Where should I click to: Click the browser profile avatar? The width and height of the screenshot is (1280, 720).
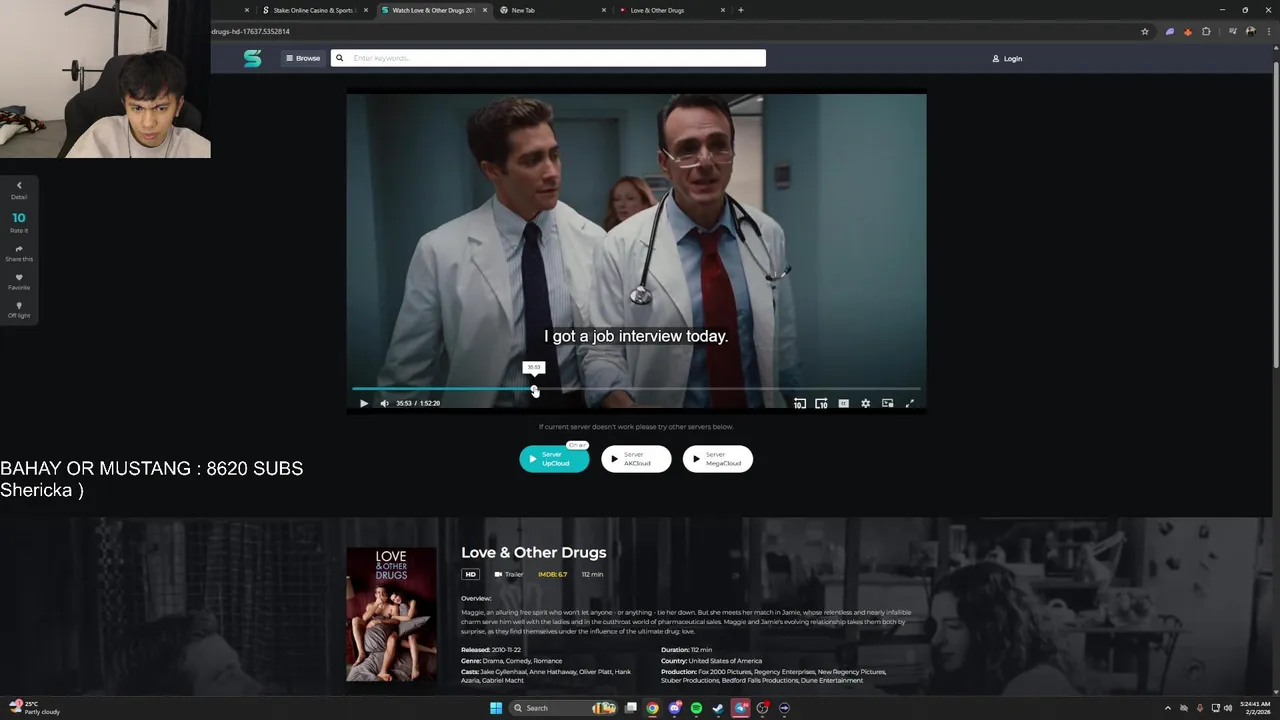coord(1250,31)
